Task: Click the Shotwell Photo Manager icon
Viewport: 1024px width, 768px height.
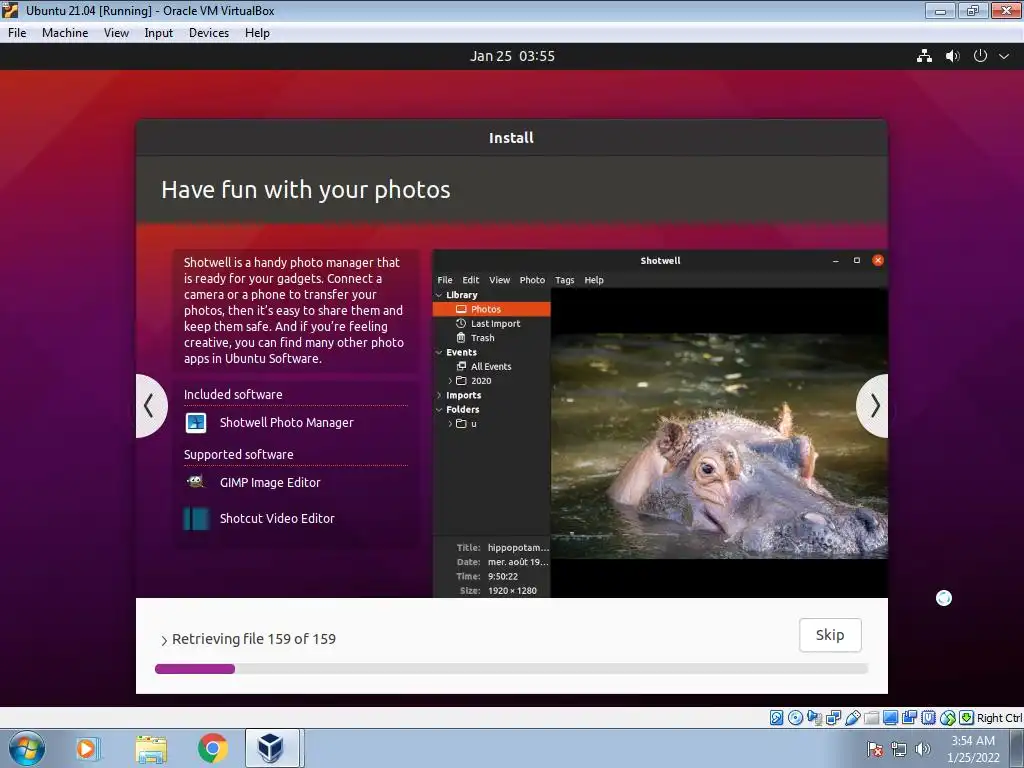Action: 196,423
